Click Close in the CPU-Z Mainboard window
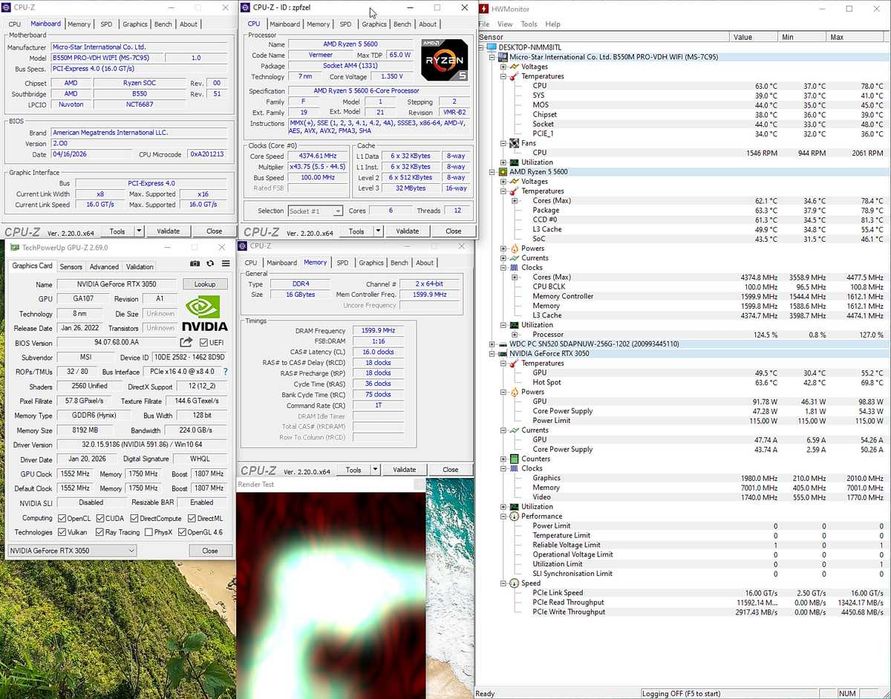This screenshot has width=891, height=699. pos(214,231)
